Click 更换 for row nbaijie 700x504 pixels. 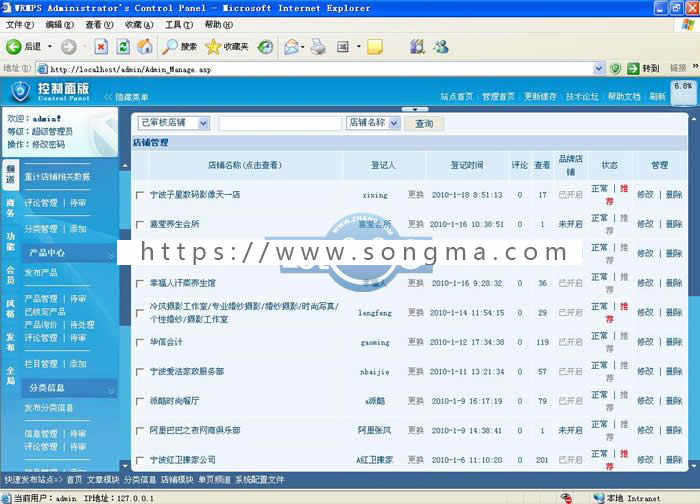416,371
